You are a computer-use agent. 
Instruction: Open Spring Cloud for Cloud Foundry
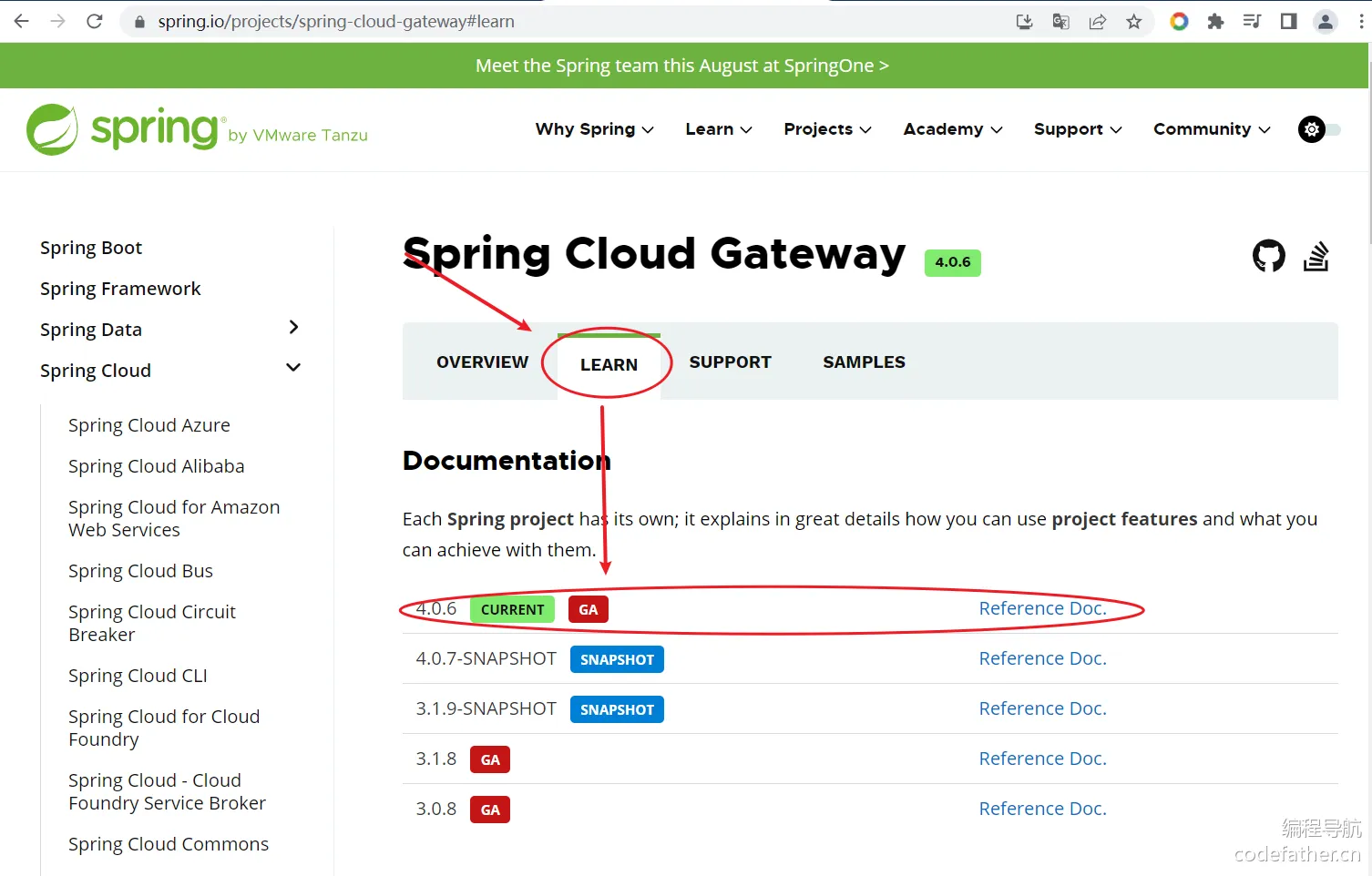click(x=164, y=728)
